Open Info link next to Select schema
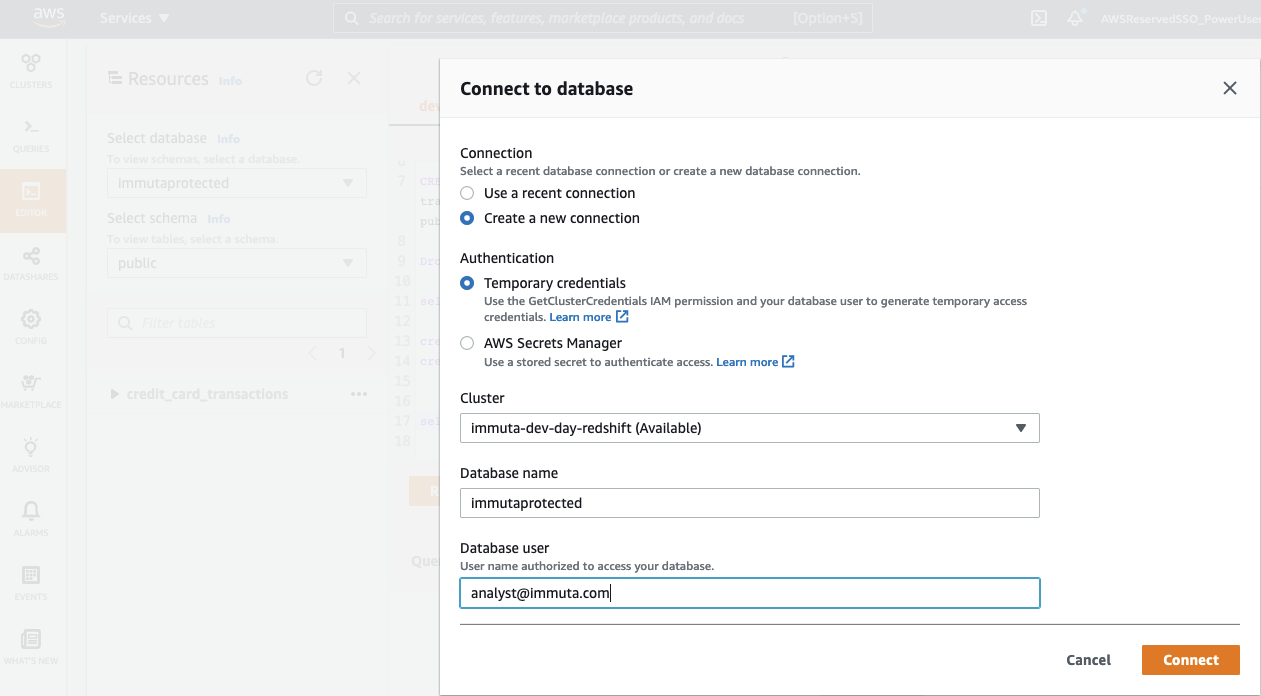Image resolution: width=1261 pixels, height=696 pixels. point(218,219)
